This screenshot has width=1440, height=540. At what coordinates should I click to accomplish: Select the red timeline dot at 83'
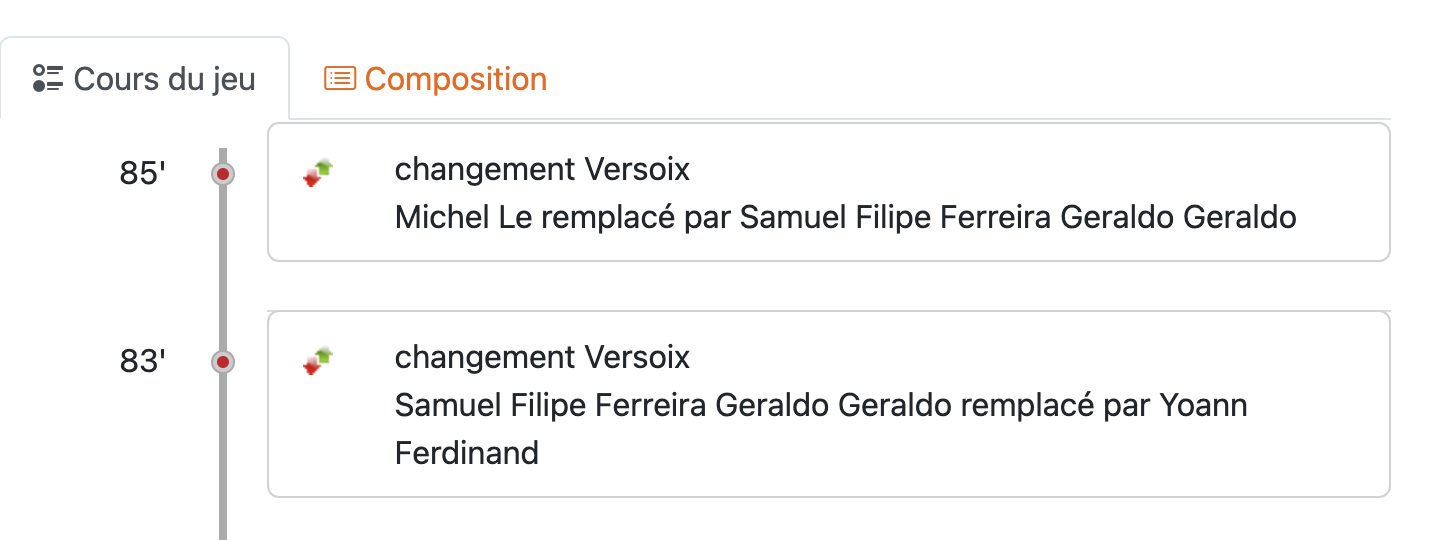tap(223, 362)
